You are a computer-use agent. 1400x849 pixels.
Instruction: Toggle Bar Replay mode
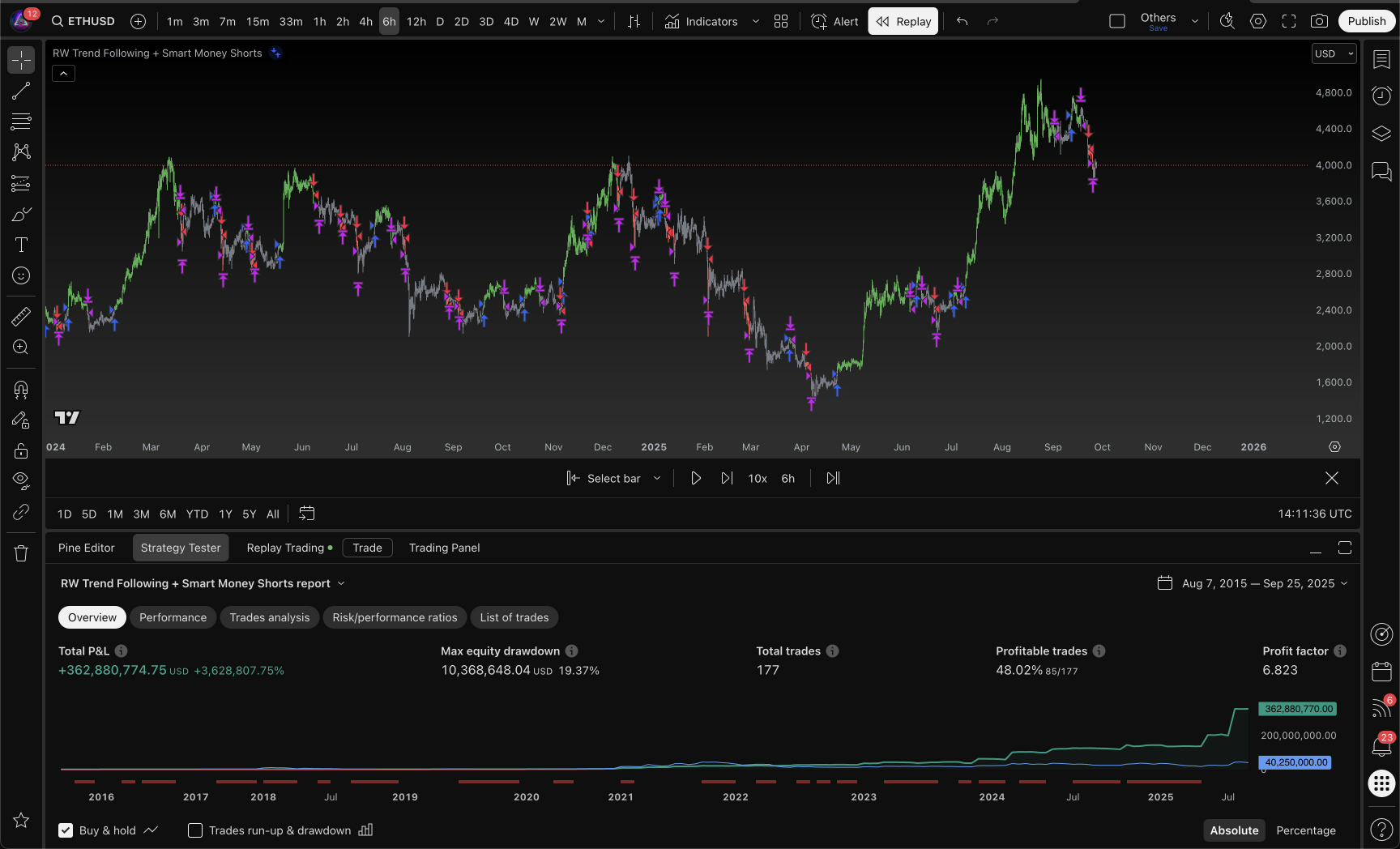click(903, 21)
